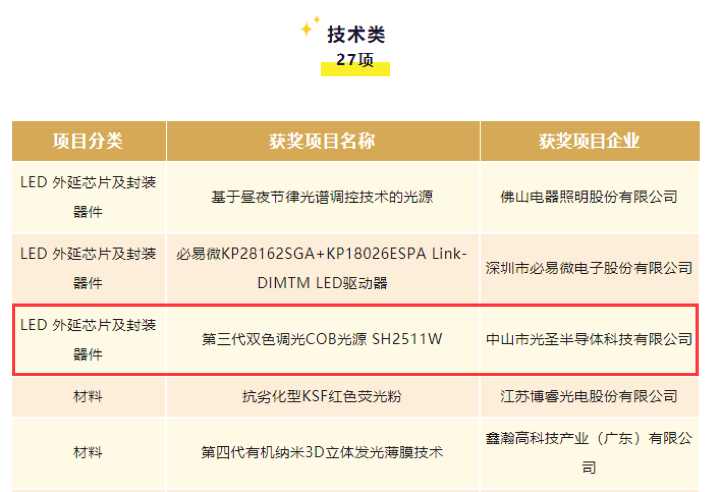Click 江苏博睿光电股份有限公司 cell

pos(590,396)
